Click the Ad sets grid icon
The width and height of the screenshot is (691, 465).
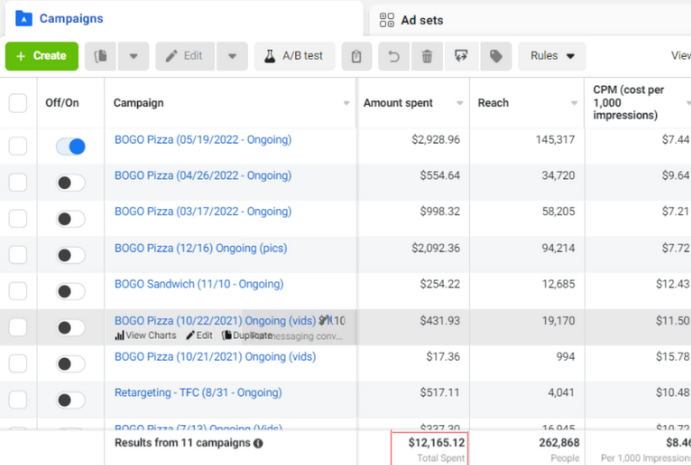tap(387, 20)
